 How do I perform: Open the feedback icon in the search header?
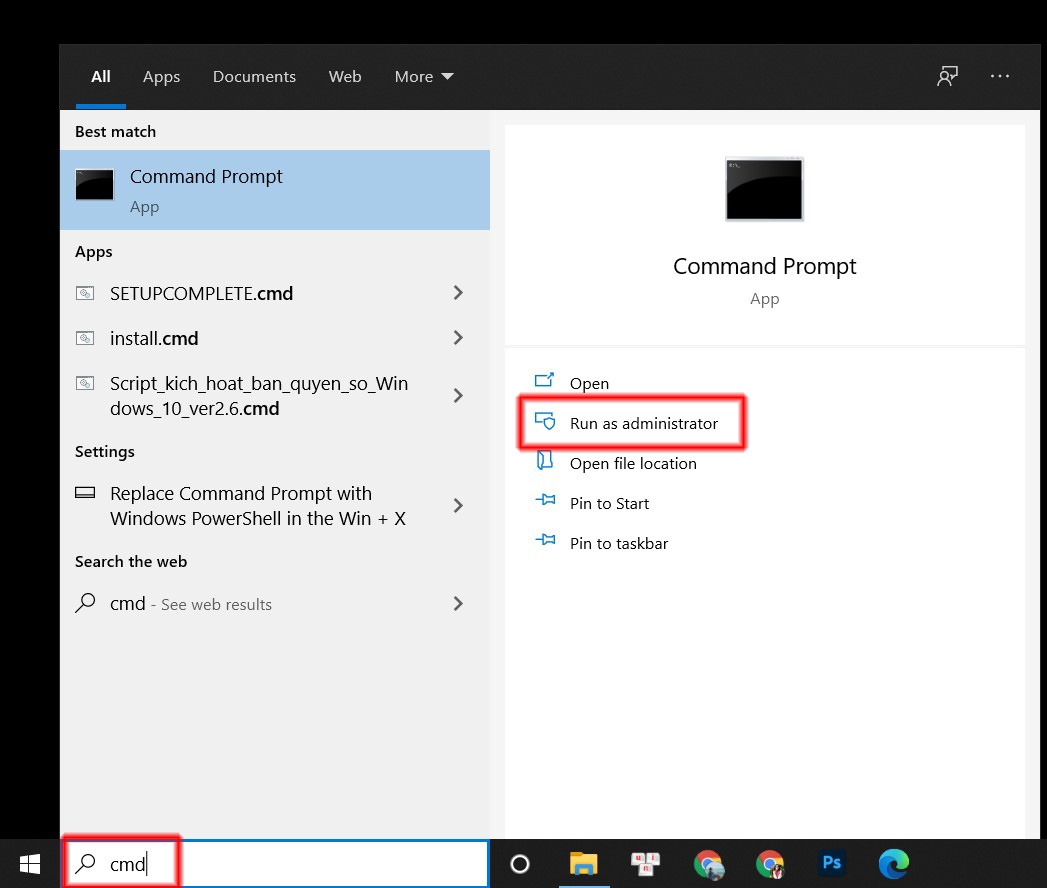pyautogui.click(x=947, y=76)
